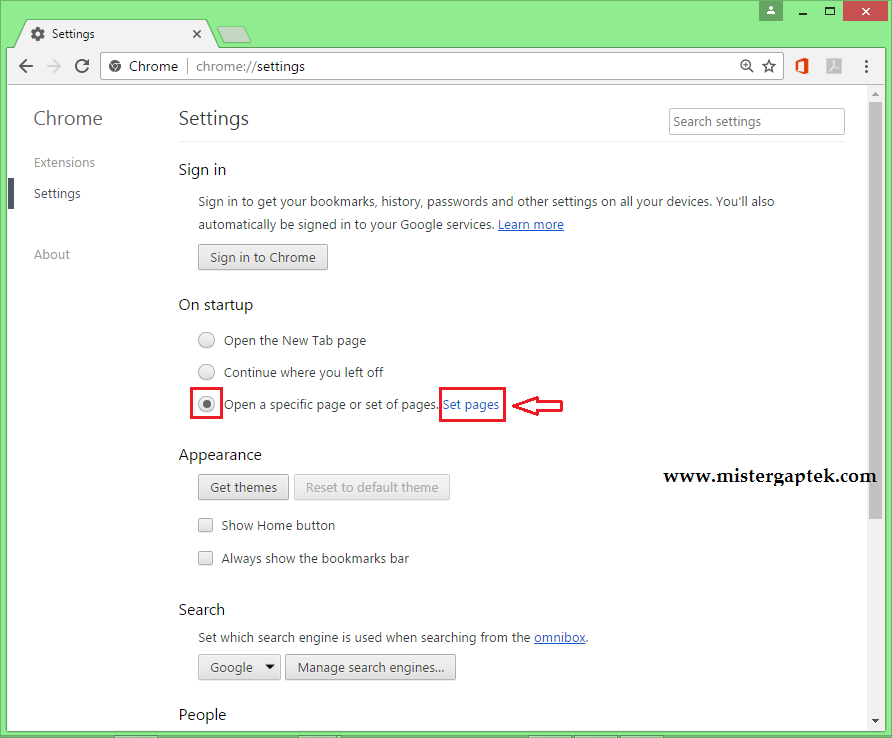
Task: Click the People section heading
Action: pos(203,715)
